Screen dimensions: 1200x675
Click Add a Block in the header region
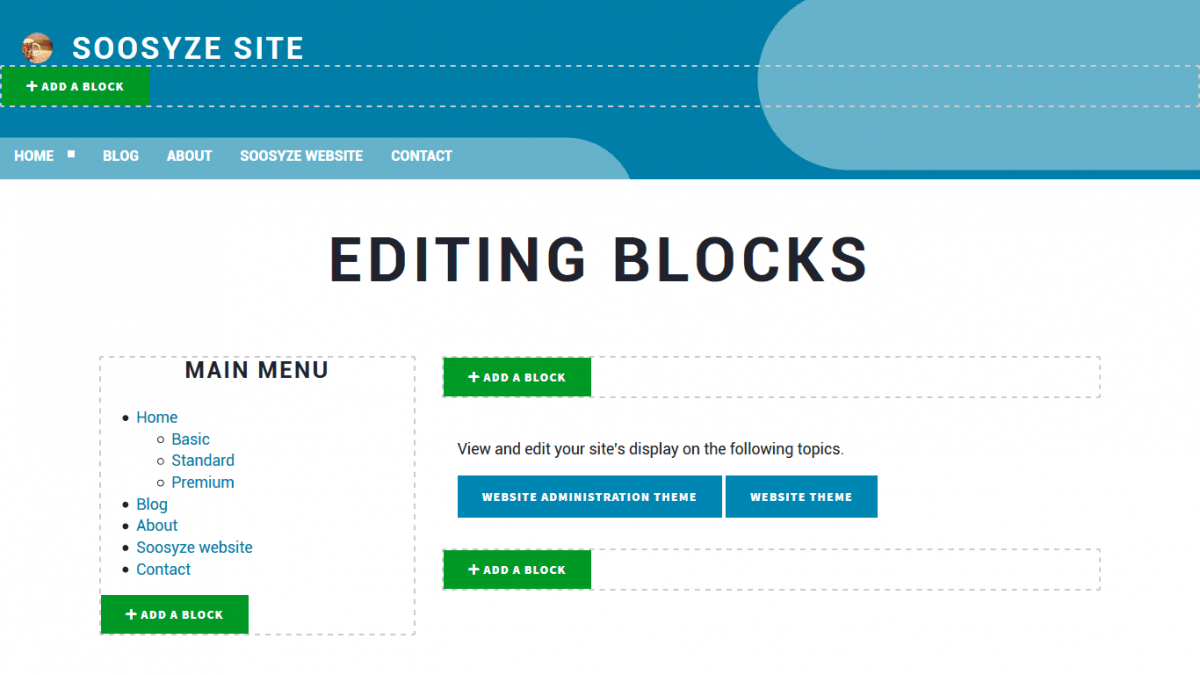coord(75,87)
